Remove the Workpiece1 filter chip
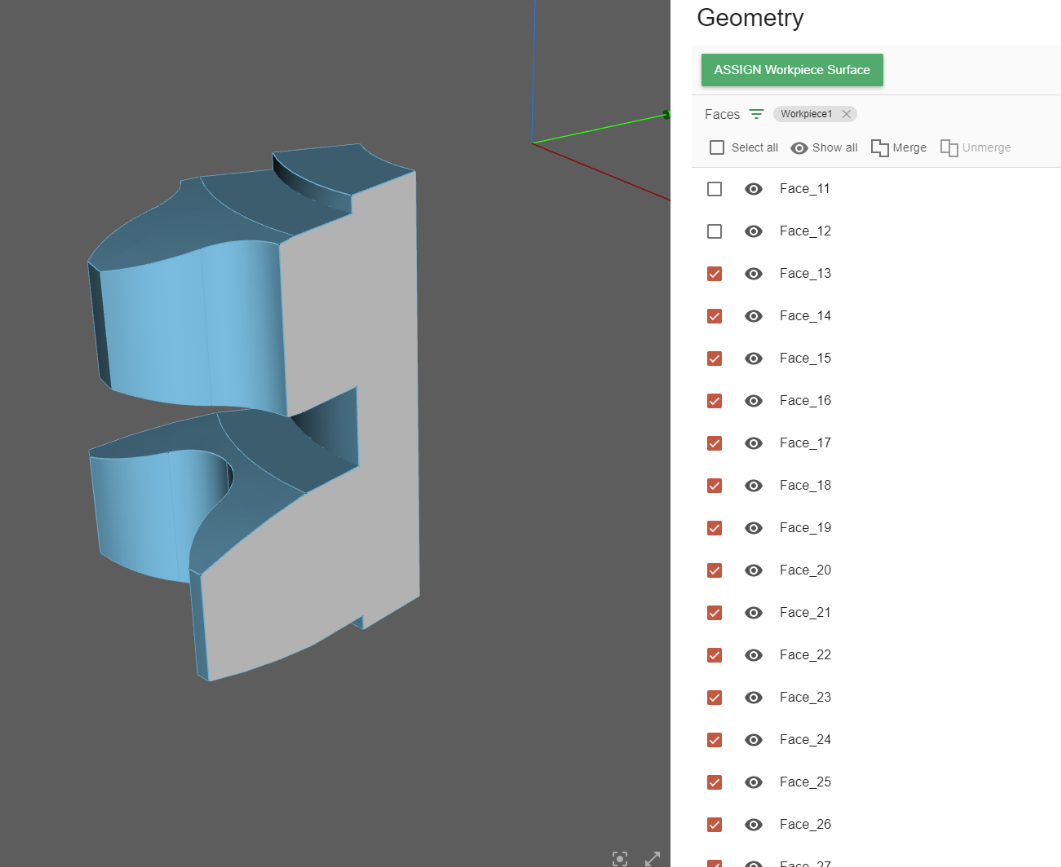 pos(846,114)
